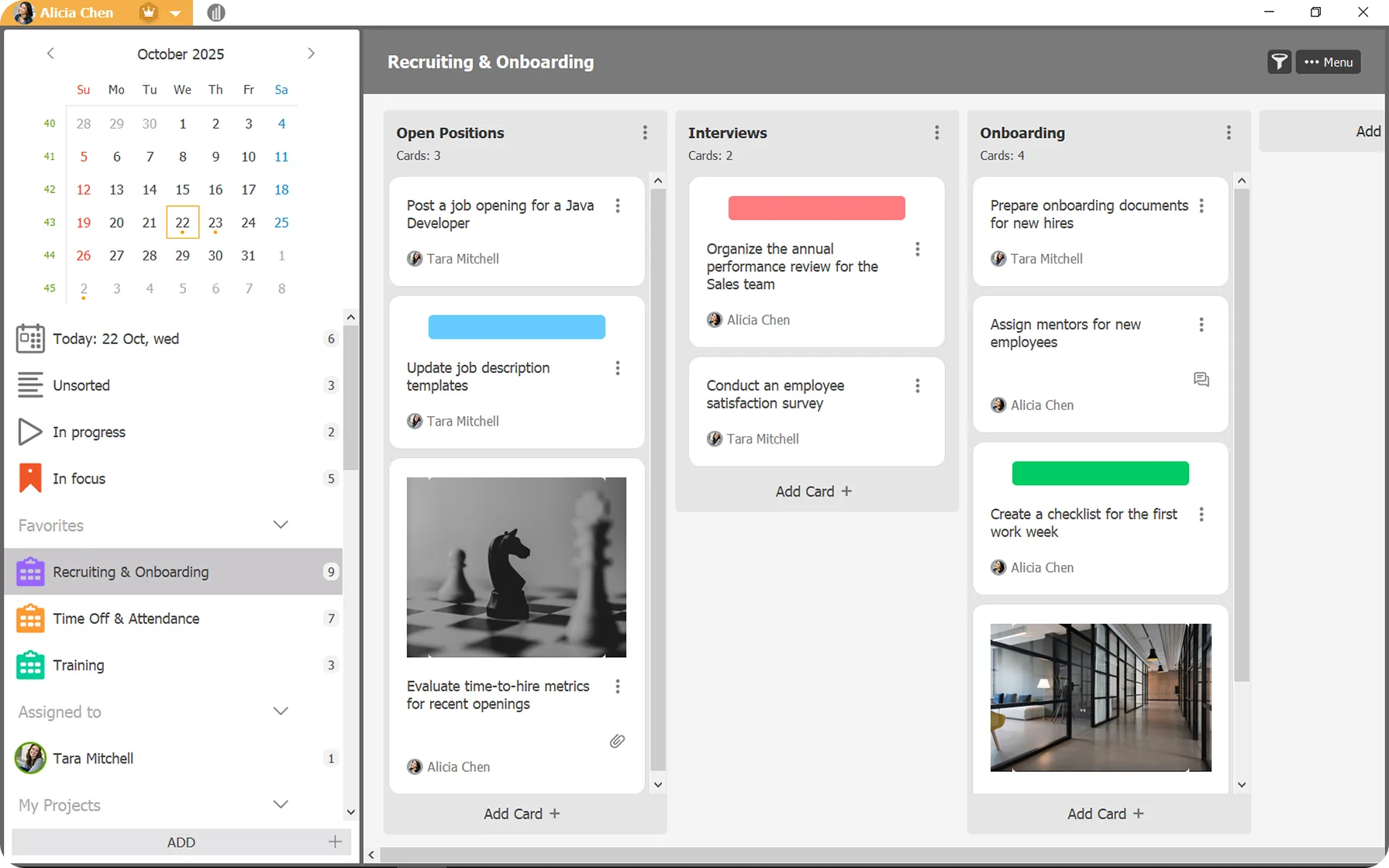Open comments icon on Assign mentors card
1389x868 pixels.
(x=1201, y=379)
